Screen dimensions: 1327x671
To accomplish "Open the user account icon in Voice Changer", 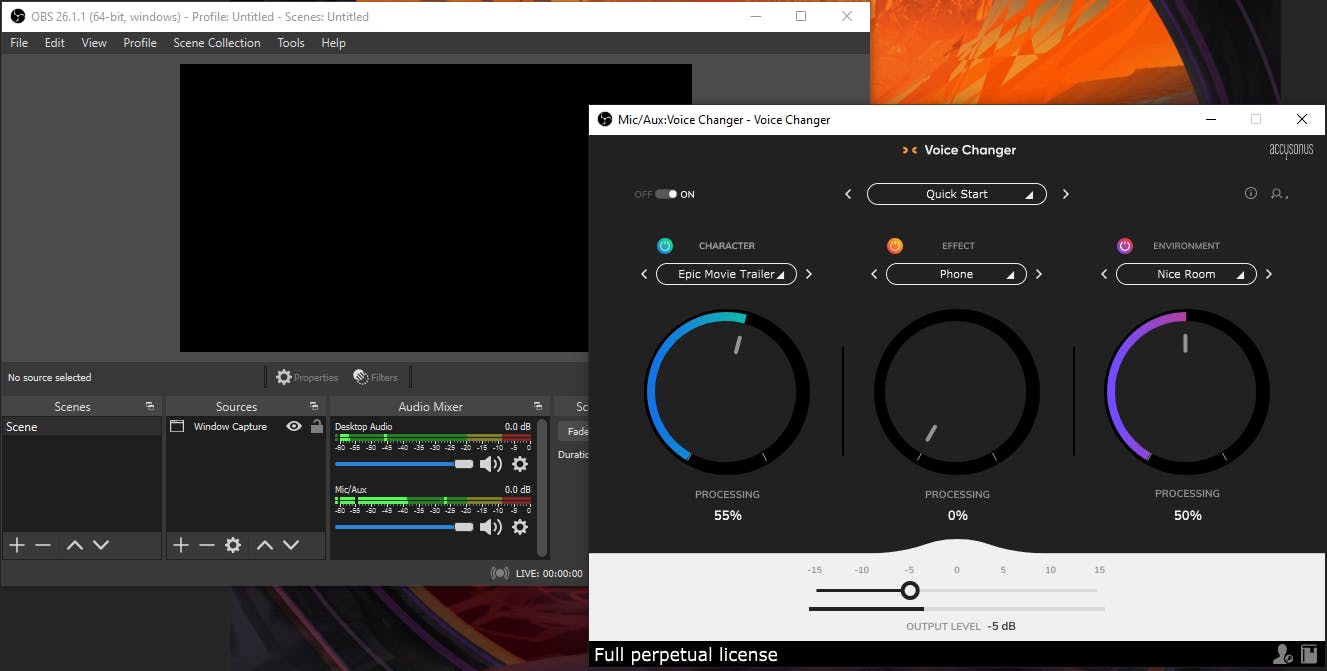I will coord(1278,194).
